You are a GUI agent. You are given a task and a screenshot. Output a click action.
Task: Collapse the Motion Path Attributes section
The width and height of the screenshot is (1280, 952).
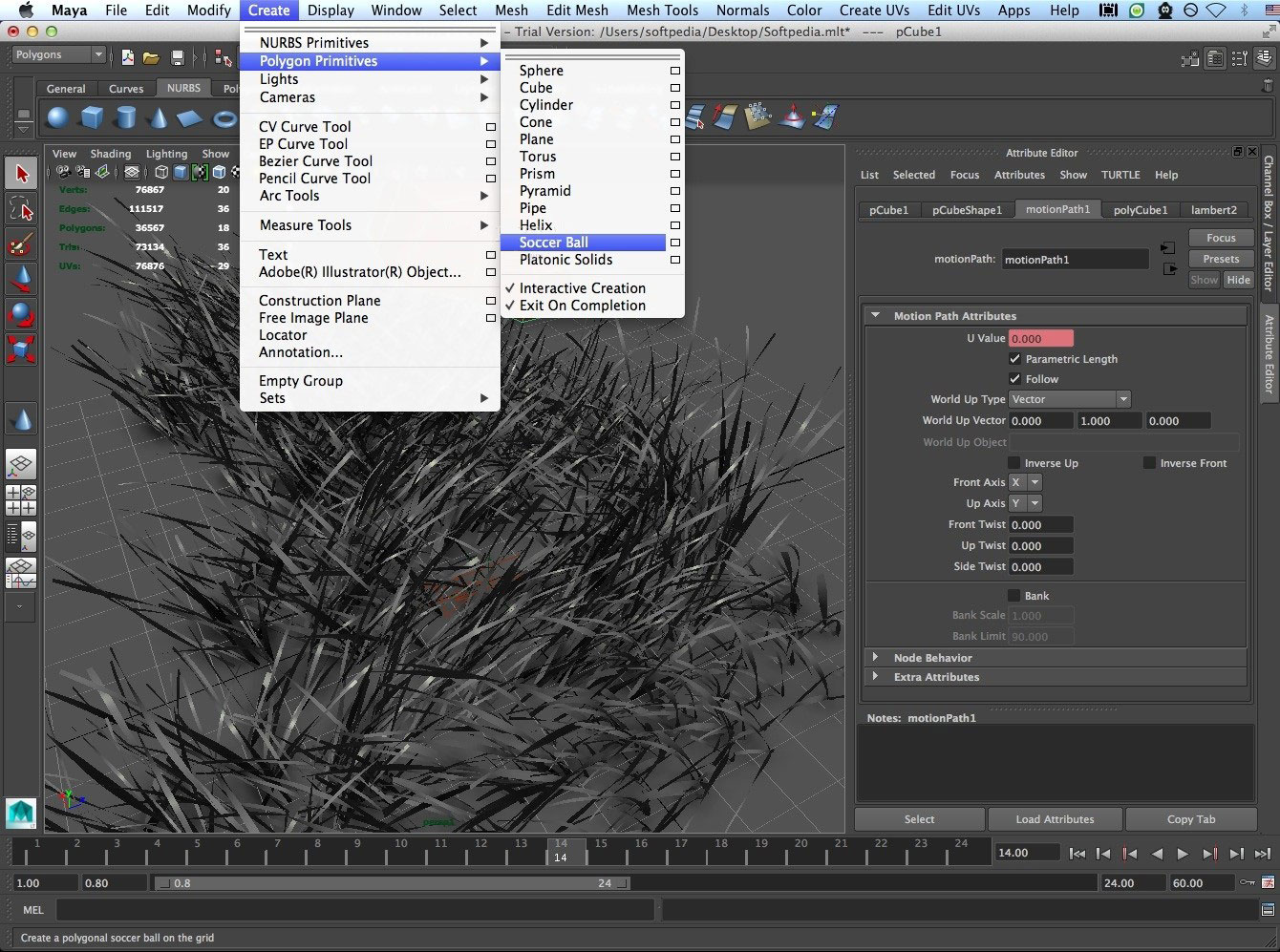[875, 315]
